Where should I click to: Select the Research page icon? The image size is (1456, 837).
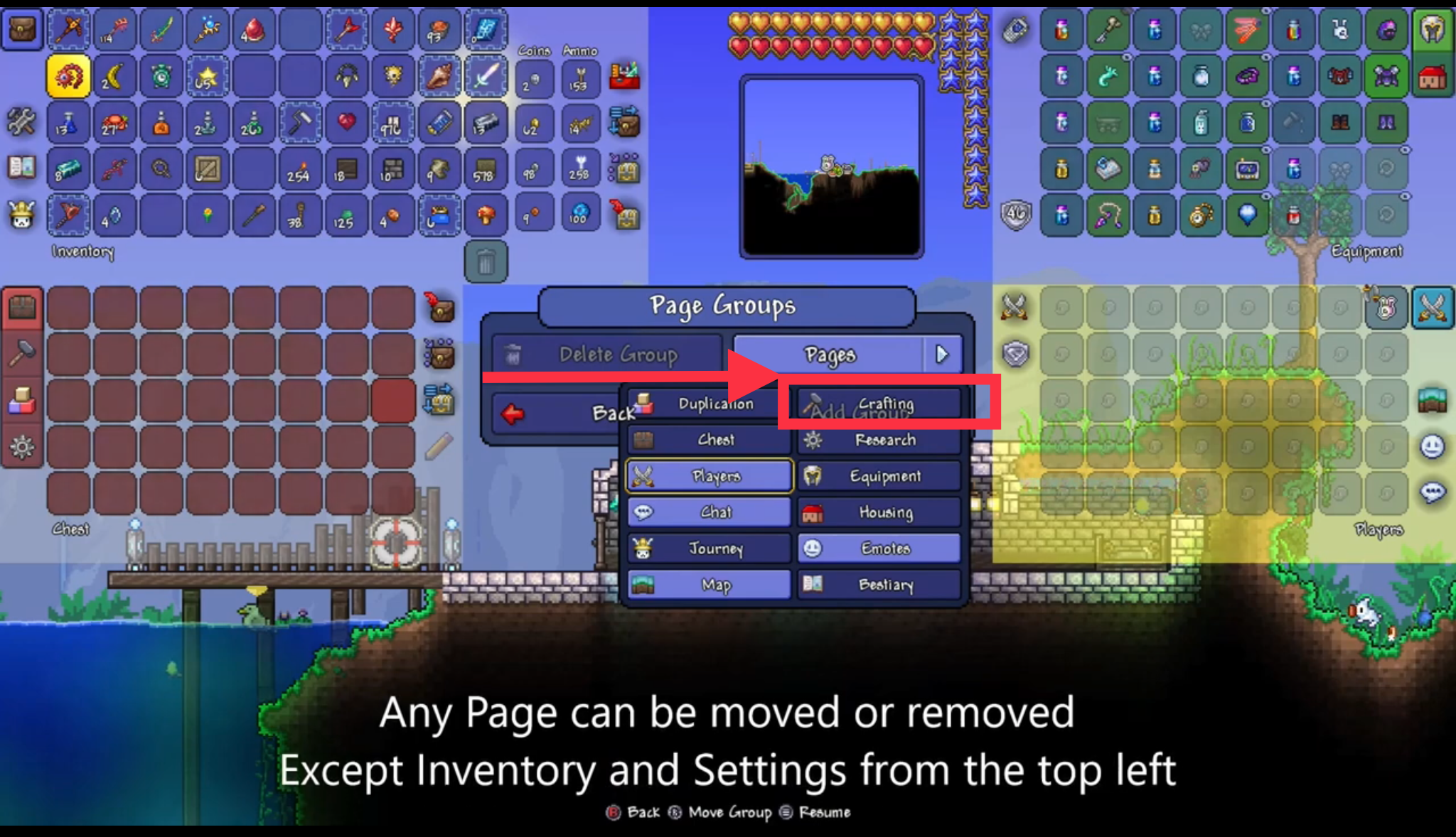pyautogui.click(x=815, y=440)
